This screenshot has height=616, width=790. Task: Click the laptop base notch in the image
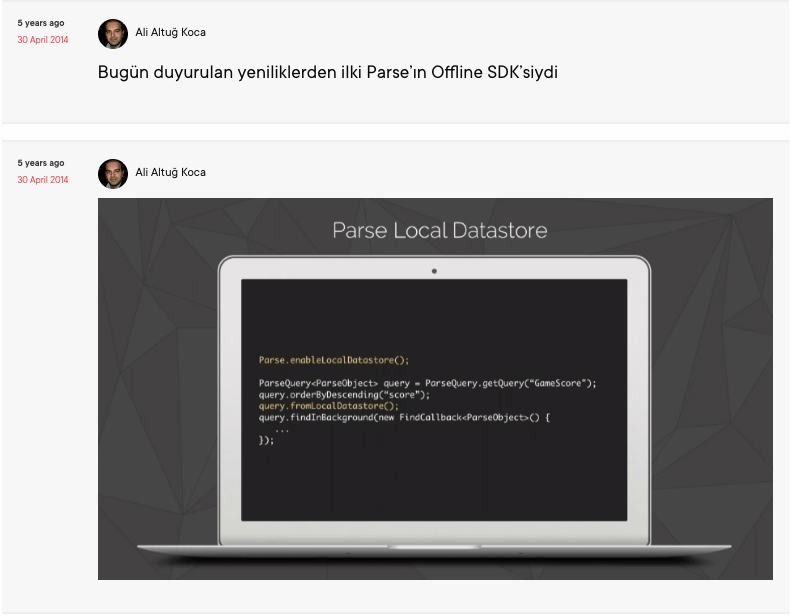(x=434, y=546)
